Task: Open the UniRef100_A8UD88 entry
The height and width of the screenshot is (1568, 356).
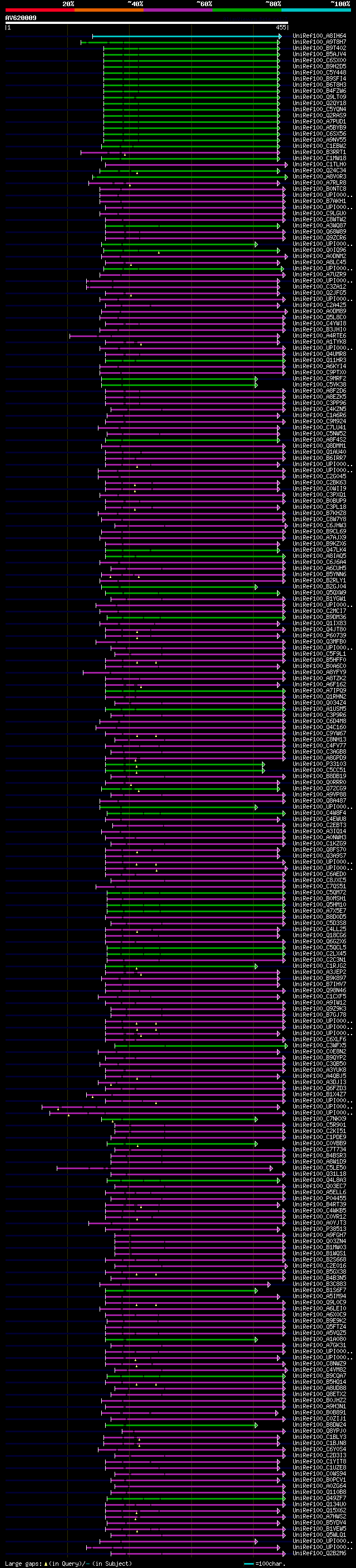Action: (x=319, y=1388)
